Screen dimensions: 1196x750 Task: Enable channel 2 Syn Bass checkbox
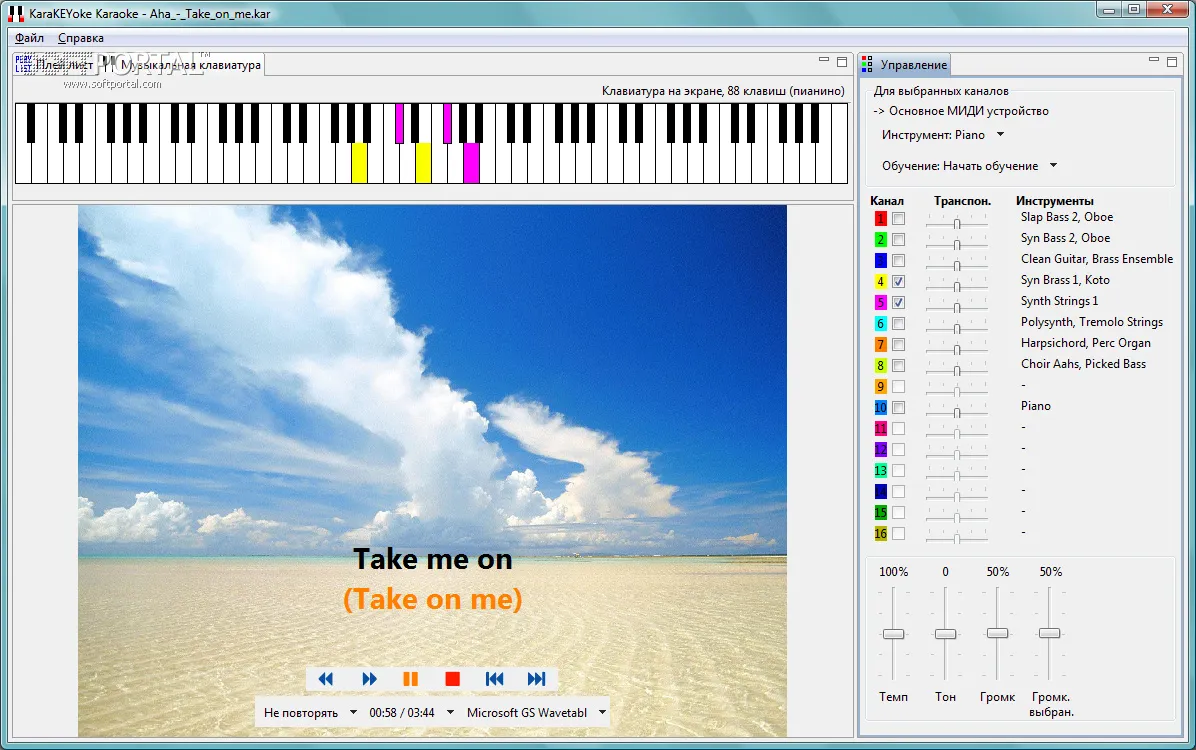click(x=899, y=240)
